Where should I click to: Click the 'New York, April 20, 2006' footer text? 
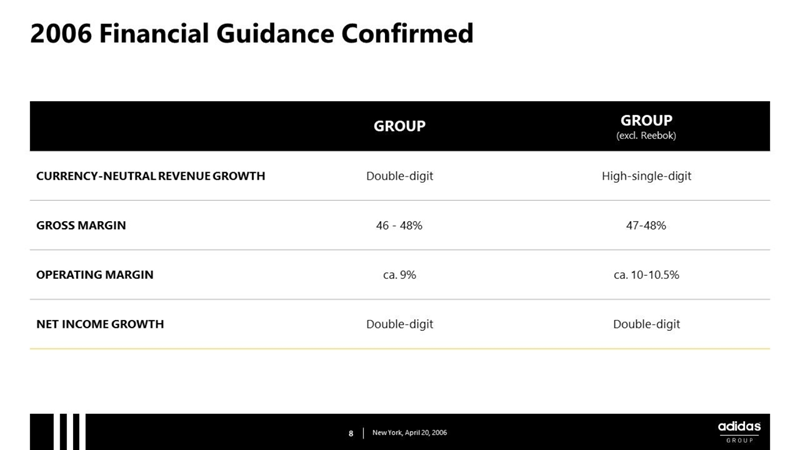[410, 433]
